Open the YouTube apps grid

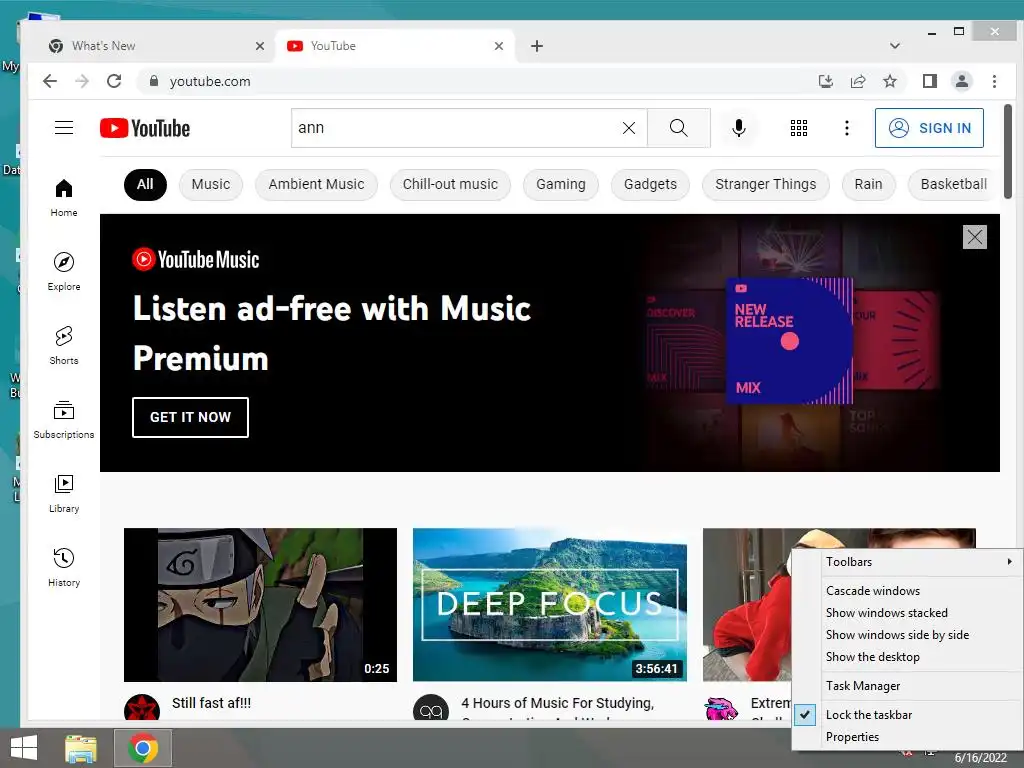[799, 128]
